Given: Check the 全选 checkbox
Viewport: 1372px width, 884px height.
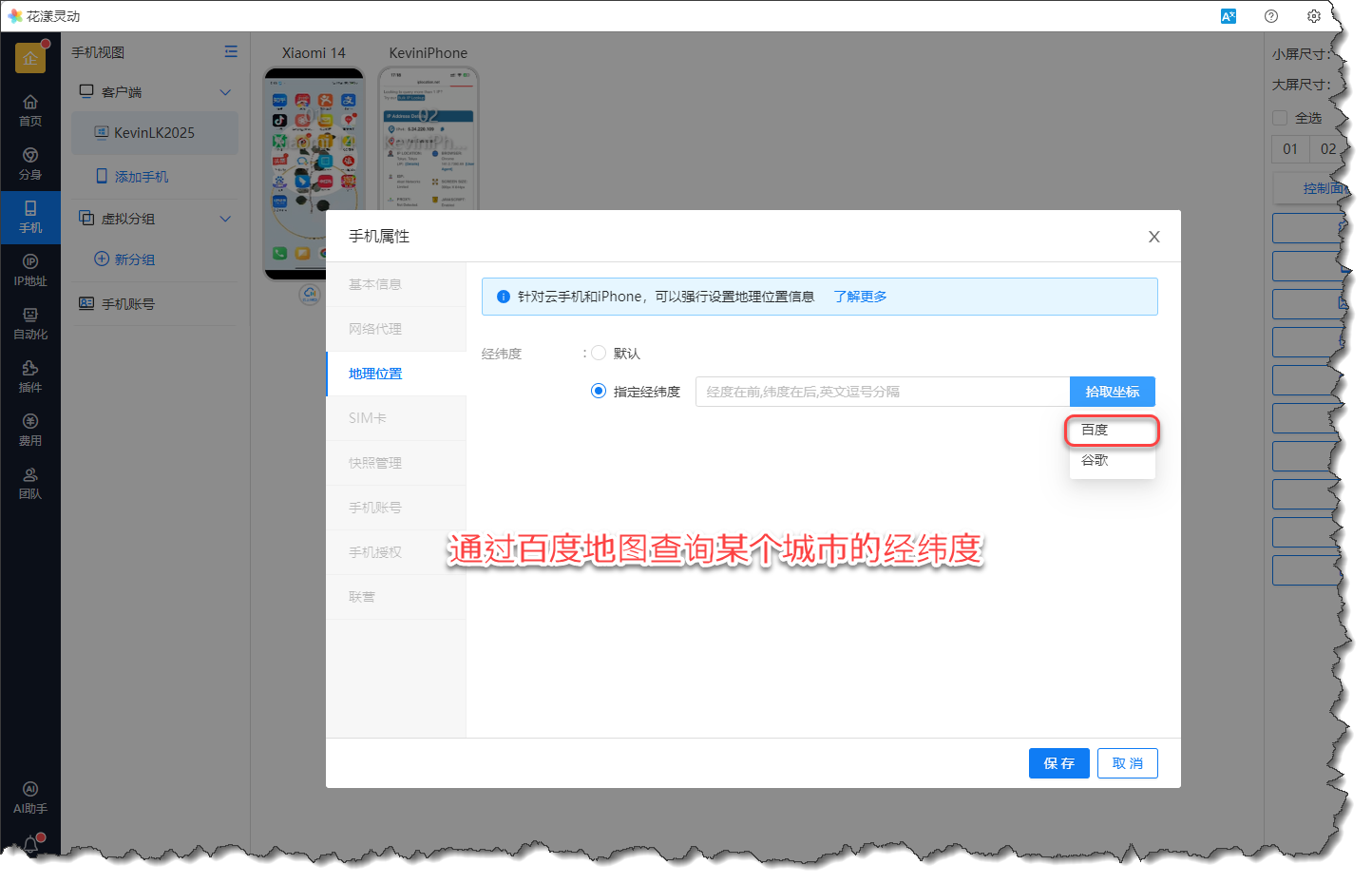Looking at the screenshot, I should pyautogui.click(x=1280, y=118).
